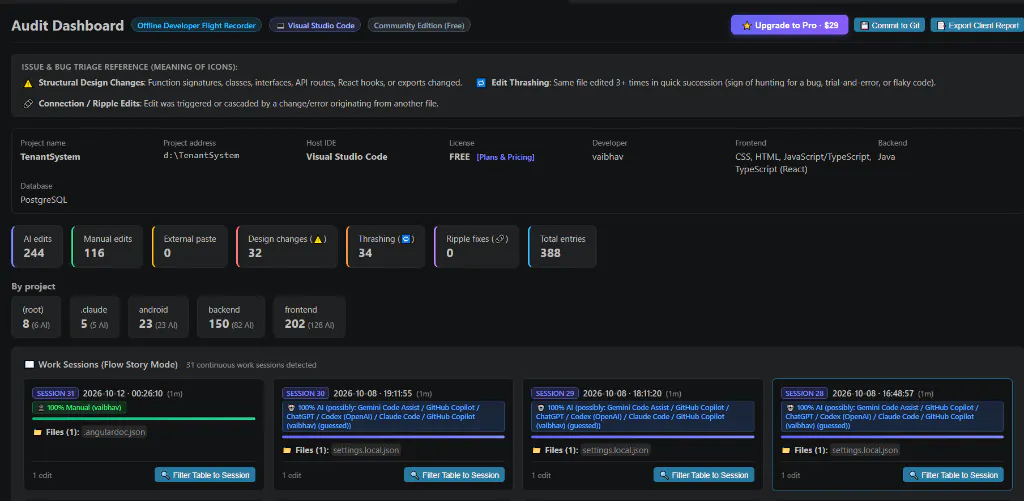This screenshot has height=501, width=1024.
Task: Click the TenantSystem project name
Action: (50, 157)
